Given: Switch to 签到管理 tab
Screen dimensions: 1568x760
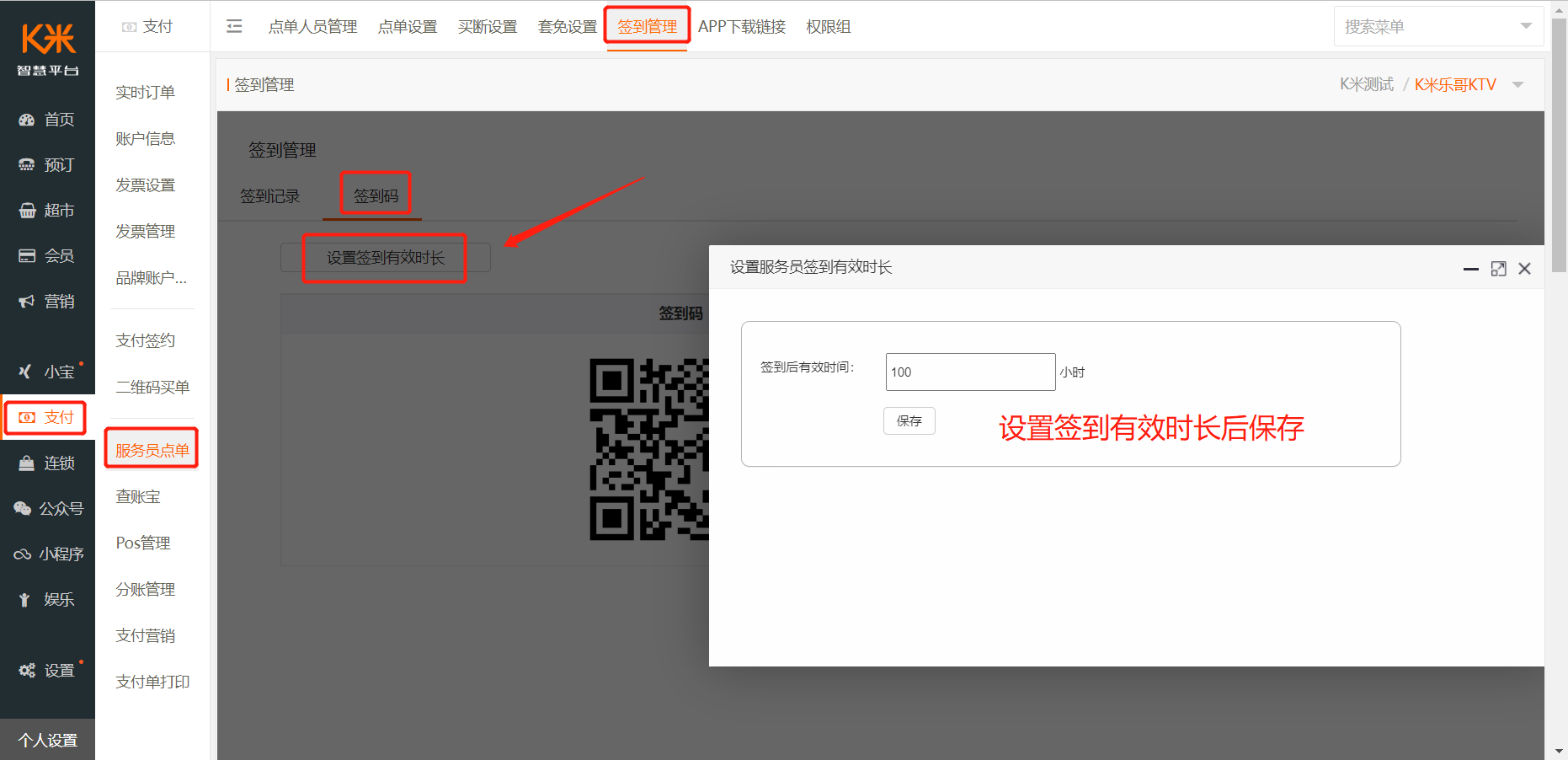Looking at the screenshot, I should click(x=647, y=27).
